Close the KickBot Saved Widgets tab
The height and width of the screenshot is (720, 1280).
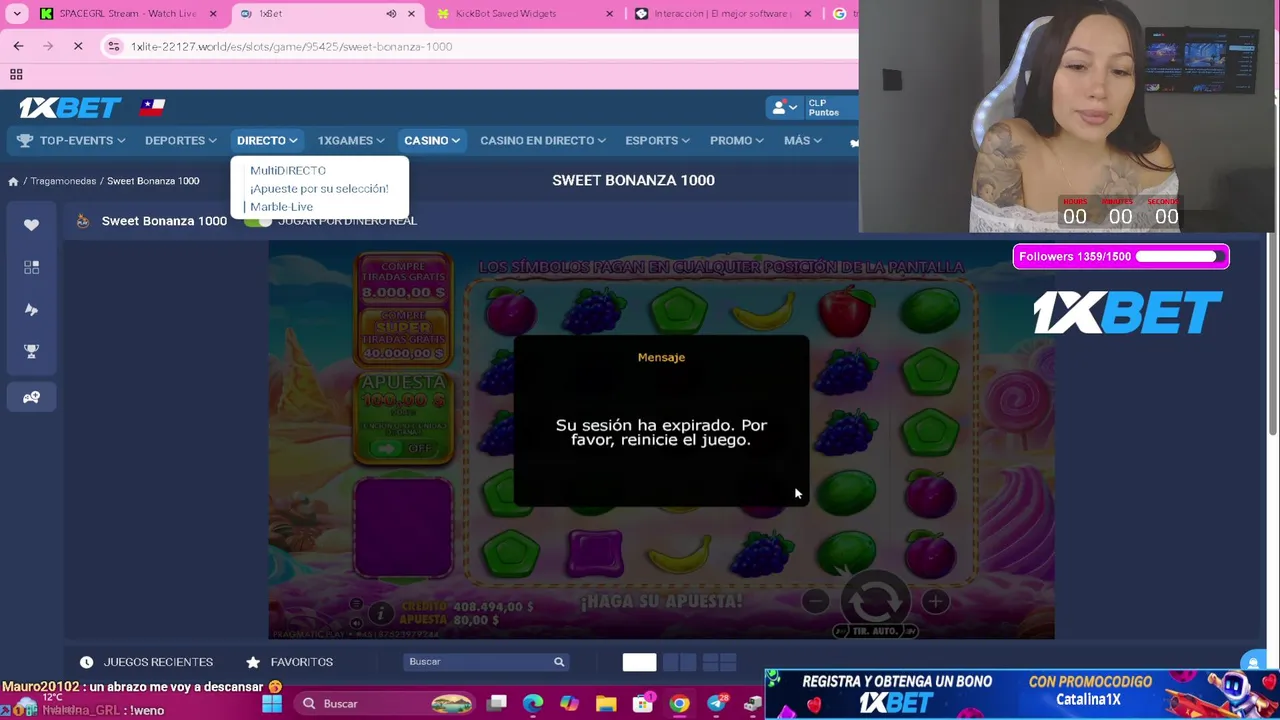(610, 14)
